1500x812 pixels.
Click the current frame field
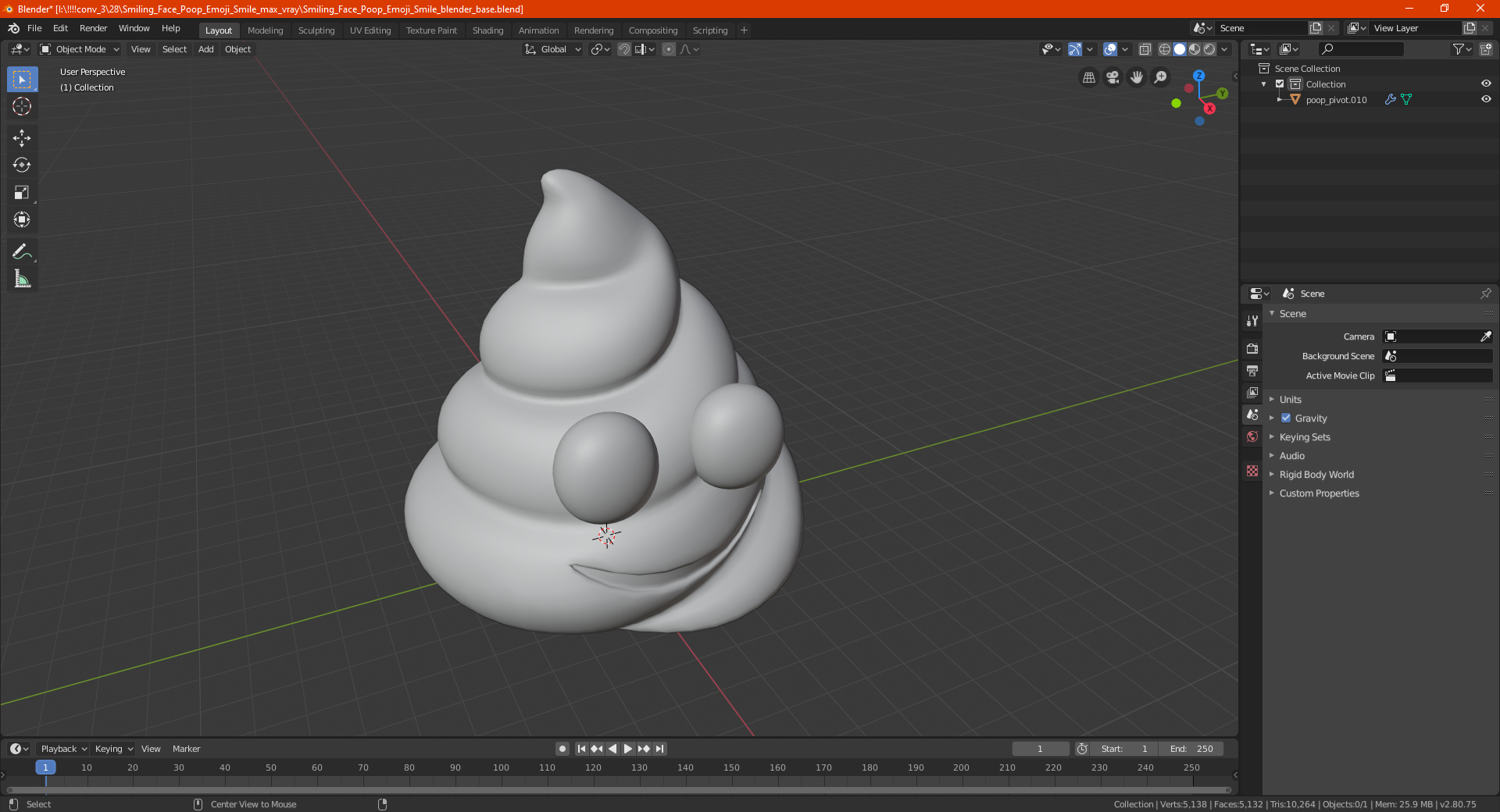(x=1040, y=749)
